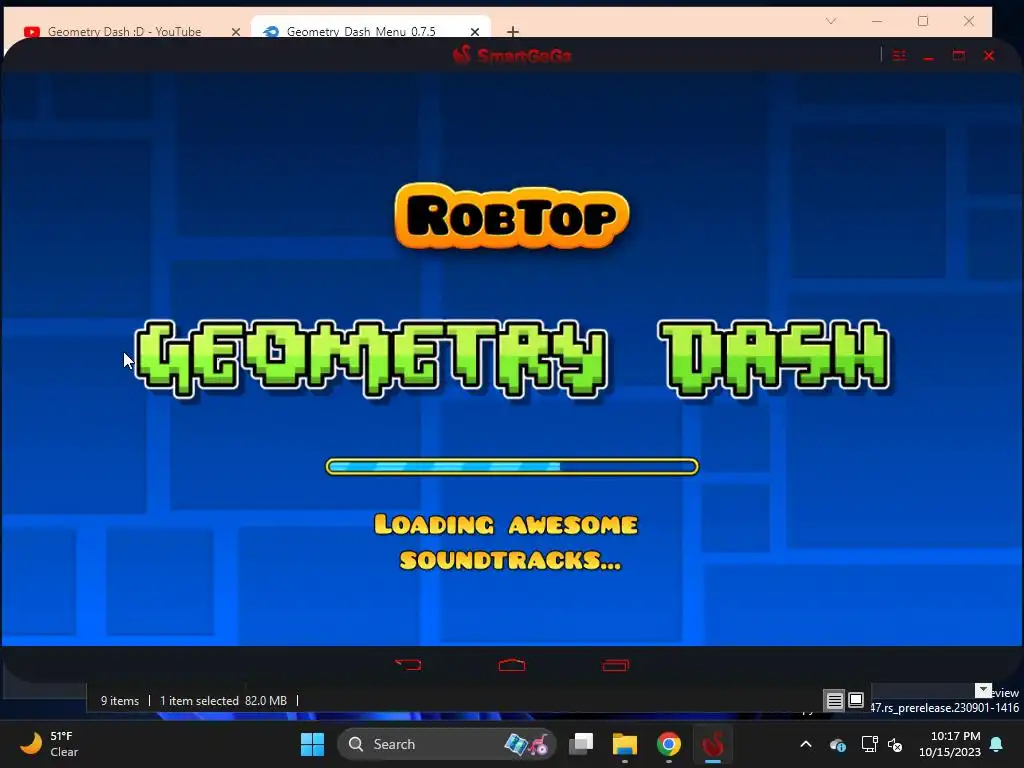The image size is (1024, 768).
Task: Open Google Chrome from the taskbar
Action: pos(668,744)
